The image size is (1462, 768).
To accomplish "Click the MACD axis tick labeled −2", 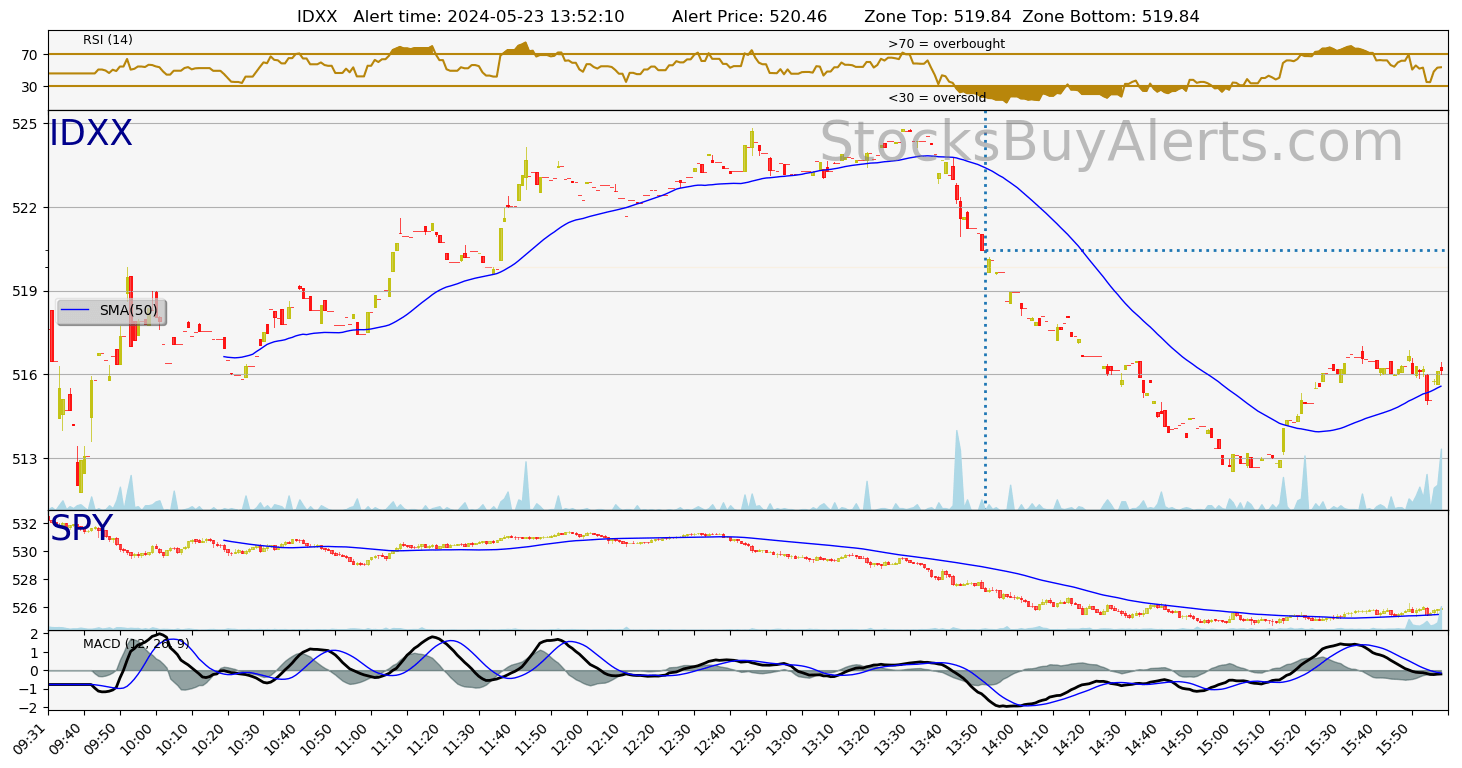I will (30, 708).
